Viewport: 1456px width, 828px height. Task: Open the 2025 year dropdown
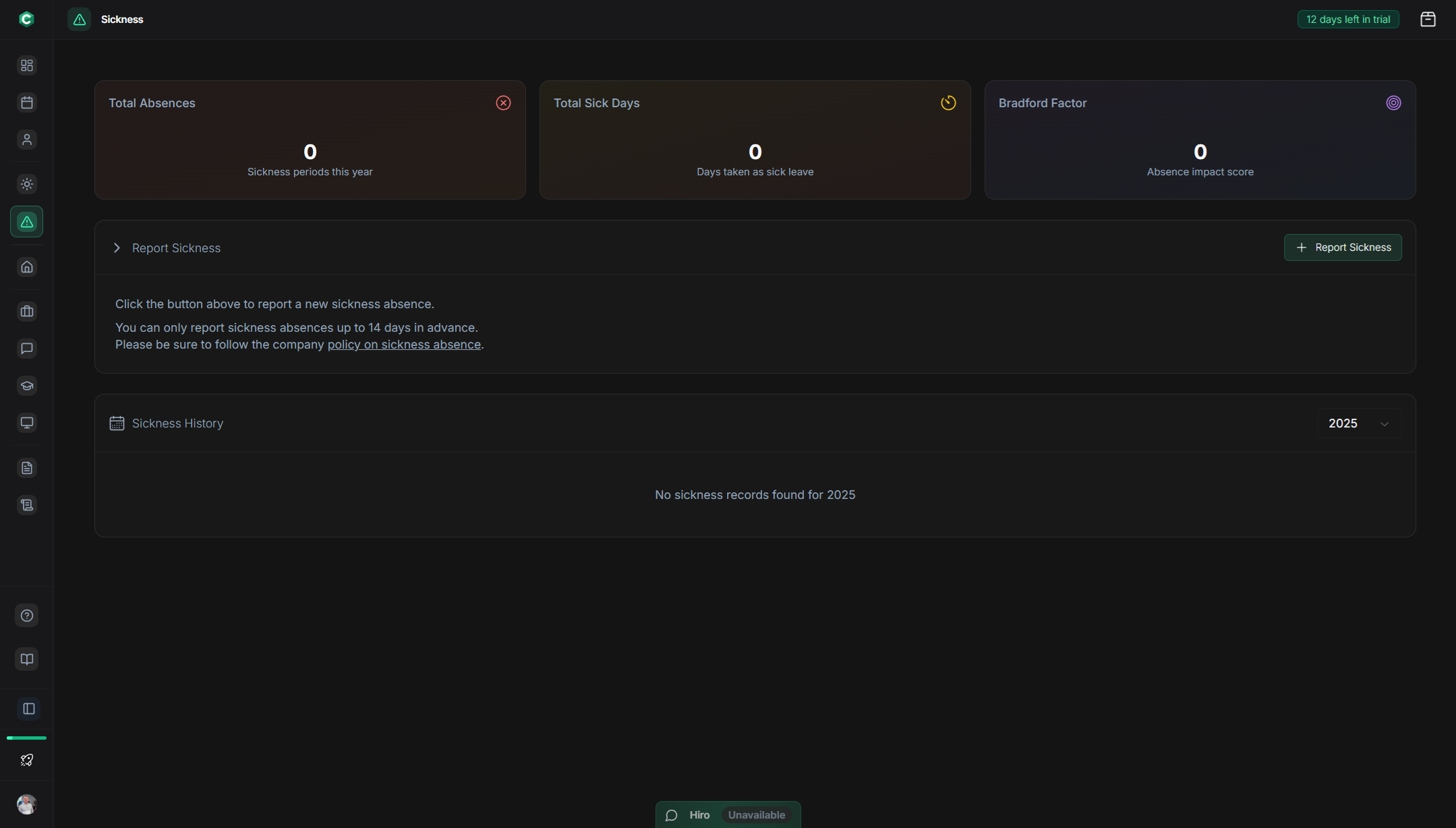(x=1358, y=423)
